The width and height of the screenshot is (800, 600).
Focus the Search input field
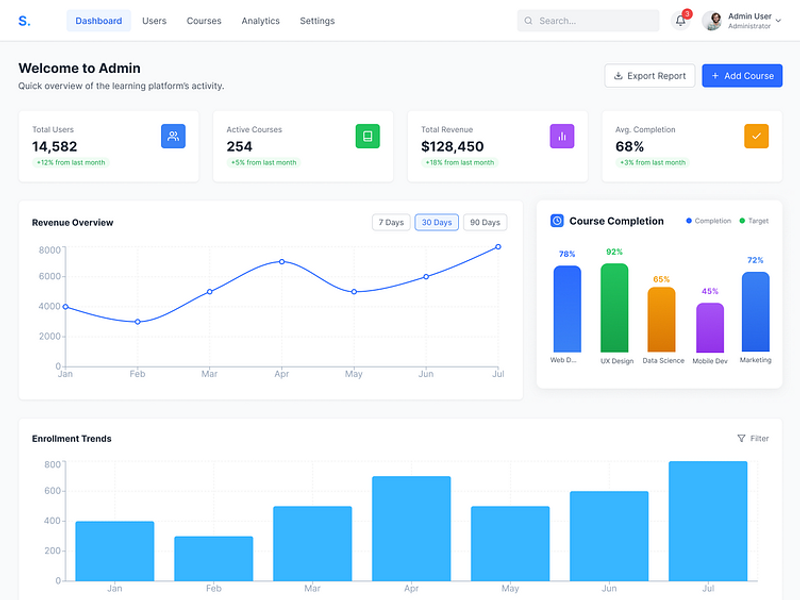(588, 21)
